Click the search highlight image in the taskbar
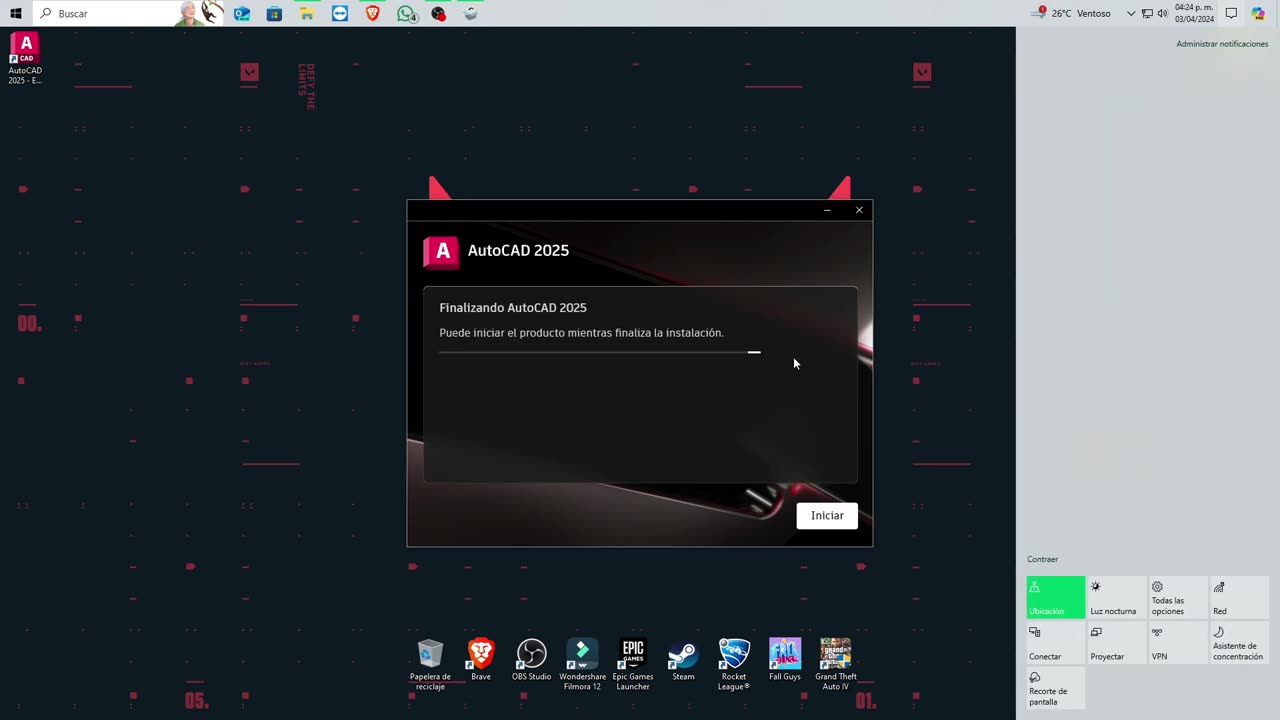 [200, 13]
